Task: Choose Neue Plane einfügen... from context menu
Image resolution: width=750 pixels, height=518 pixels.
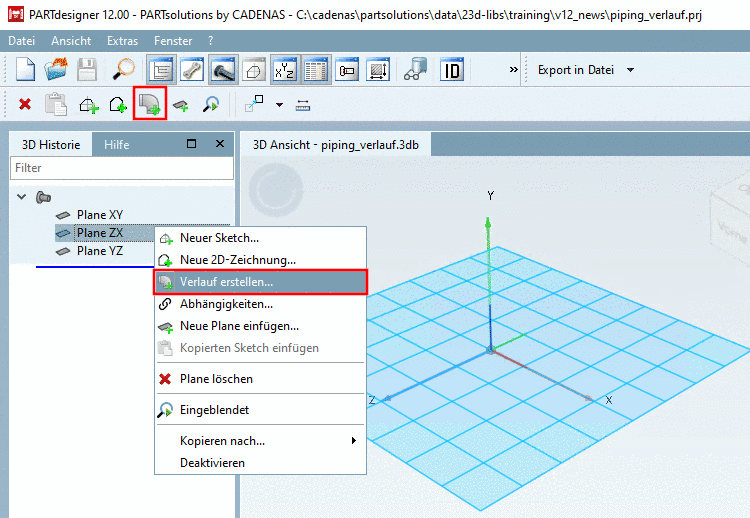Action: tap(260, 326)
